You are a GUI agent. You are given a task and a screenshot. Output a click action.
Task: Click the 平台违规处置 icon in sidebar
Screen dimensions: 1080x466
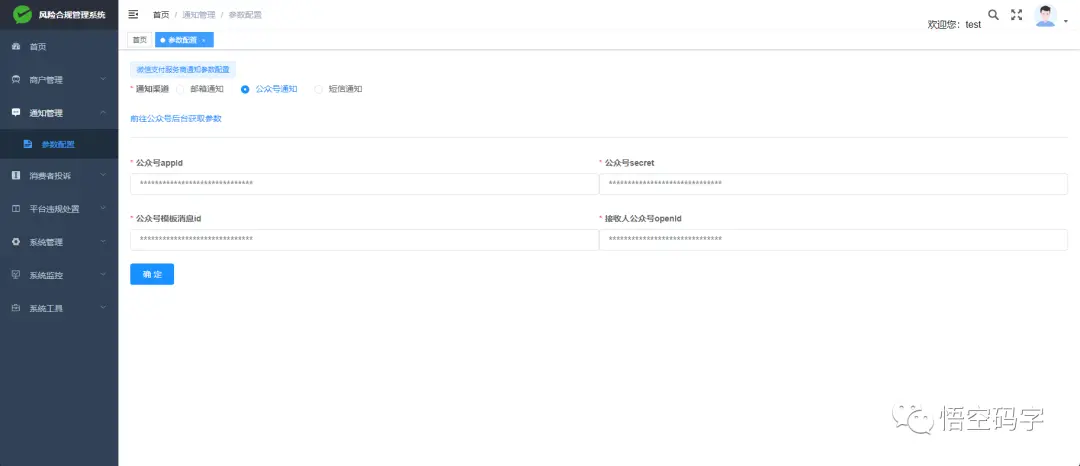point(16,209)
